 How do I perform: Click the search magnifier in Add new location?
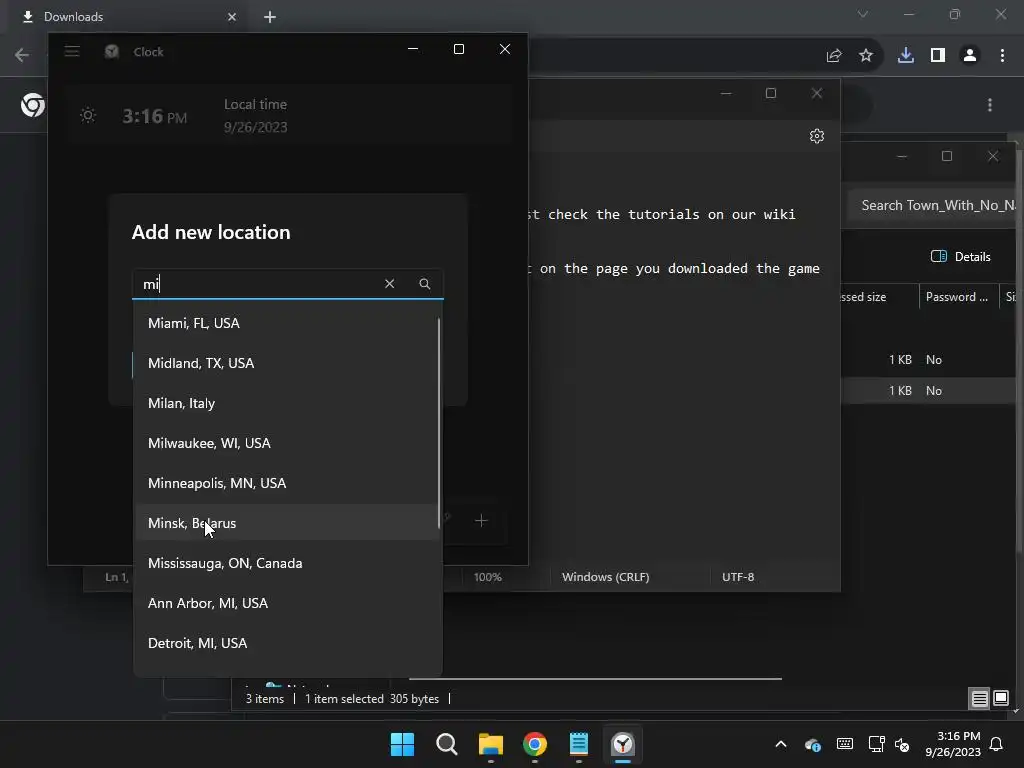[424, 283]
